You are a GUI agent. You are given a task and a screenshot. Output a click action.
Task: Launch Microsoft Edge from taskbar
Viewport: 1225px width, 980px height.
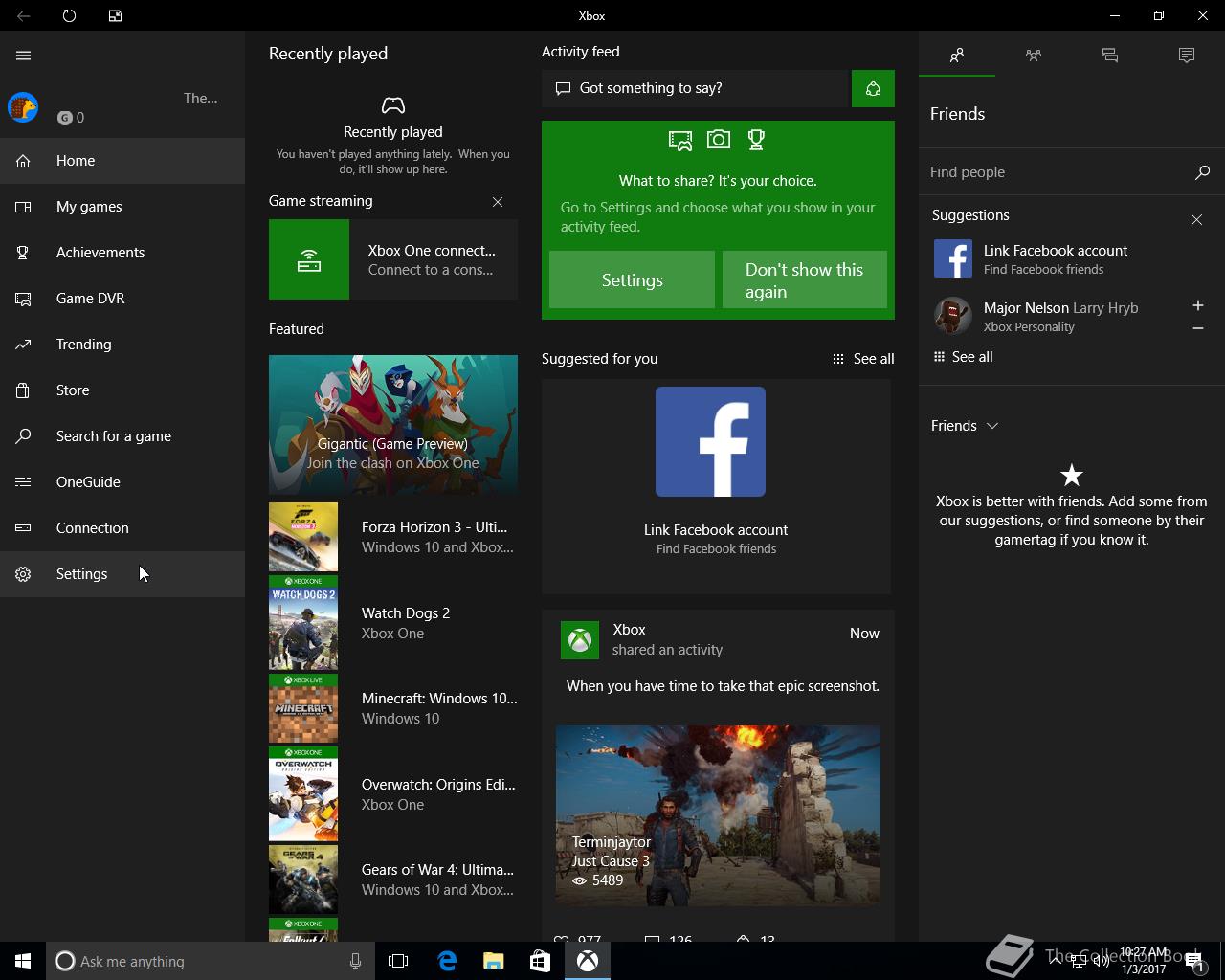pos(447,961)
